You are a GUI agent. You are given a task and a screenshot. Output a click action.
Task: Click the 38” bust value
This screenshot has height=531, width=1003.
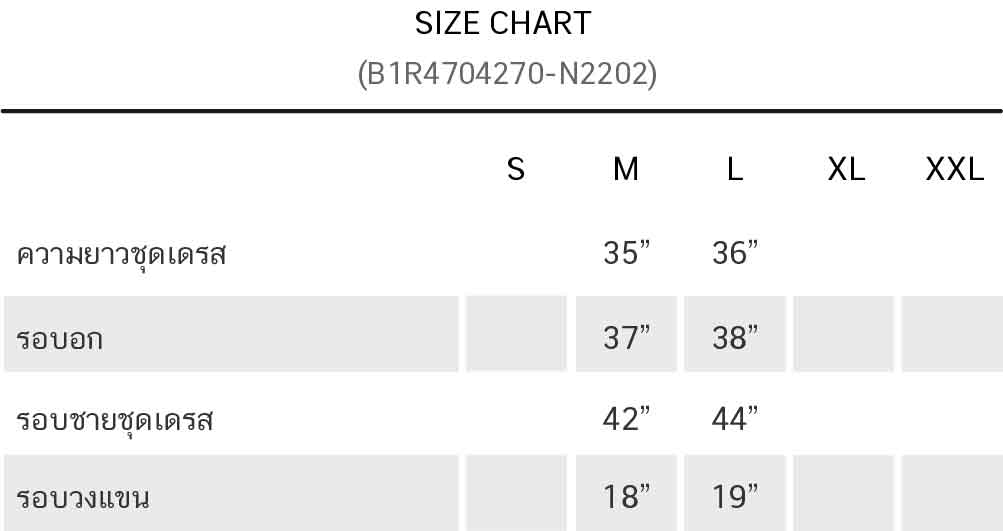[x=735, y=338]
